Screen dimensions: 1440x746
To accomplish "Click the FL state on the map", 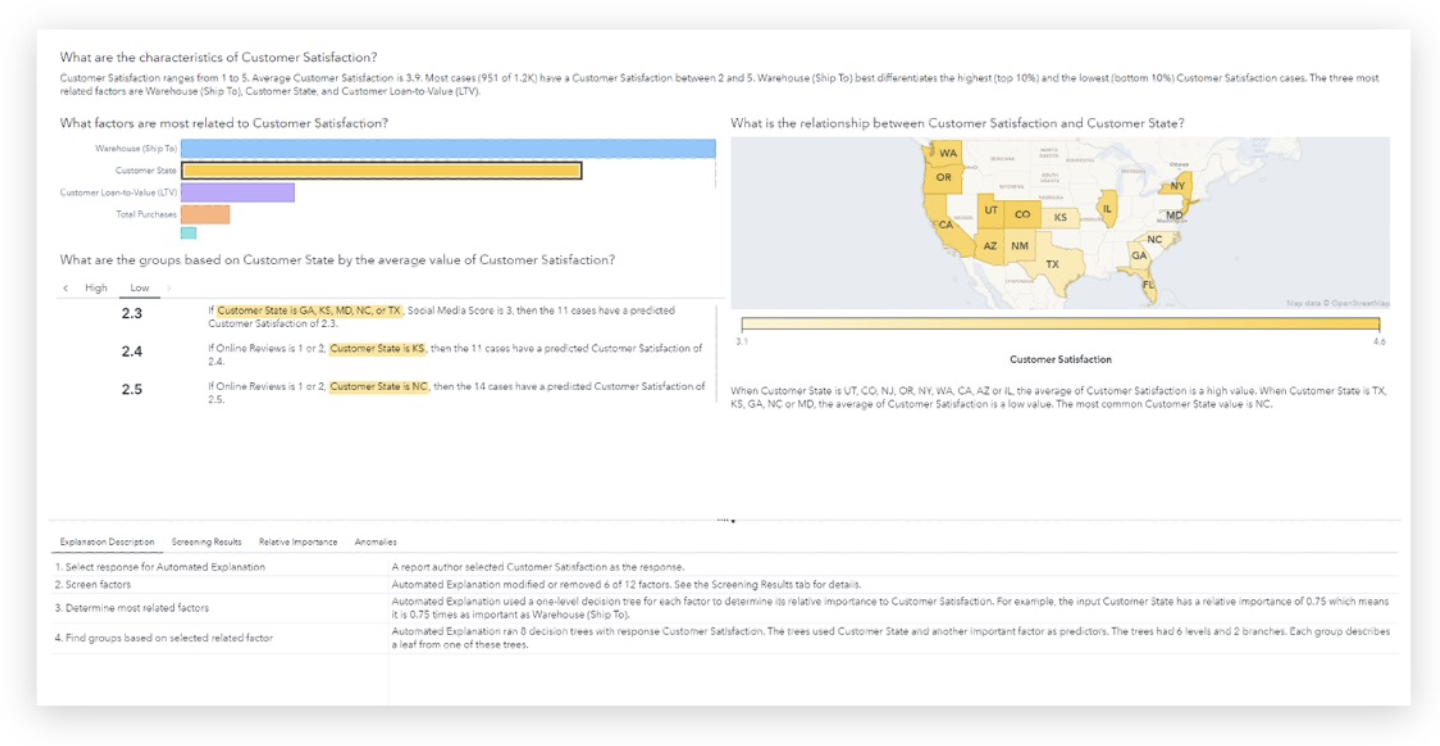I will coord(1149,284).
